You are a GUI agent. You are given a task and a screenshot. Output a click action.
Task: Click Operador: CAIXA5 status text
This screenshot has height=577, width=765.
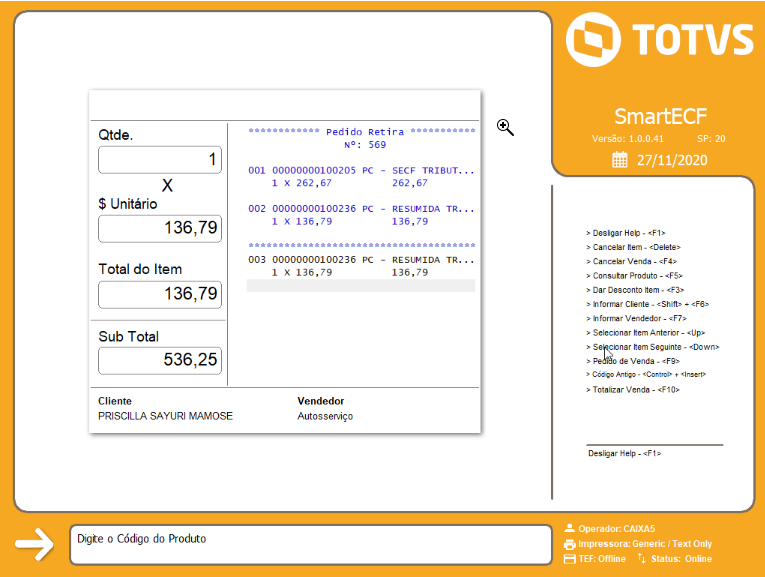617,529
